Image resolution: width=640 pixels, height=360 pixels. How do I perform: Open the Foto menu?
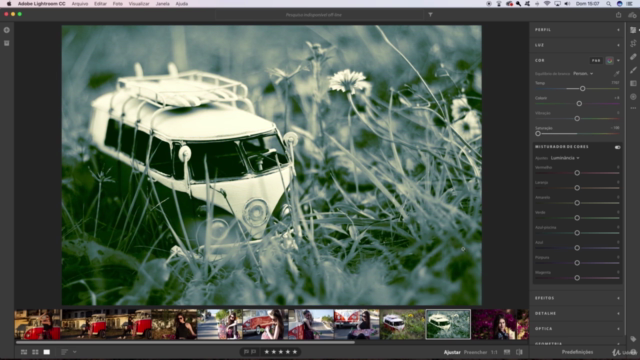[118, 4]
